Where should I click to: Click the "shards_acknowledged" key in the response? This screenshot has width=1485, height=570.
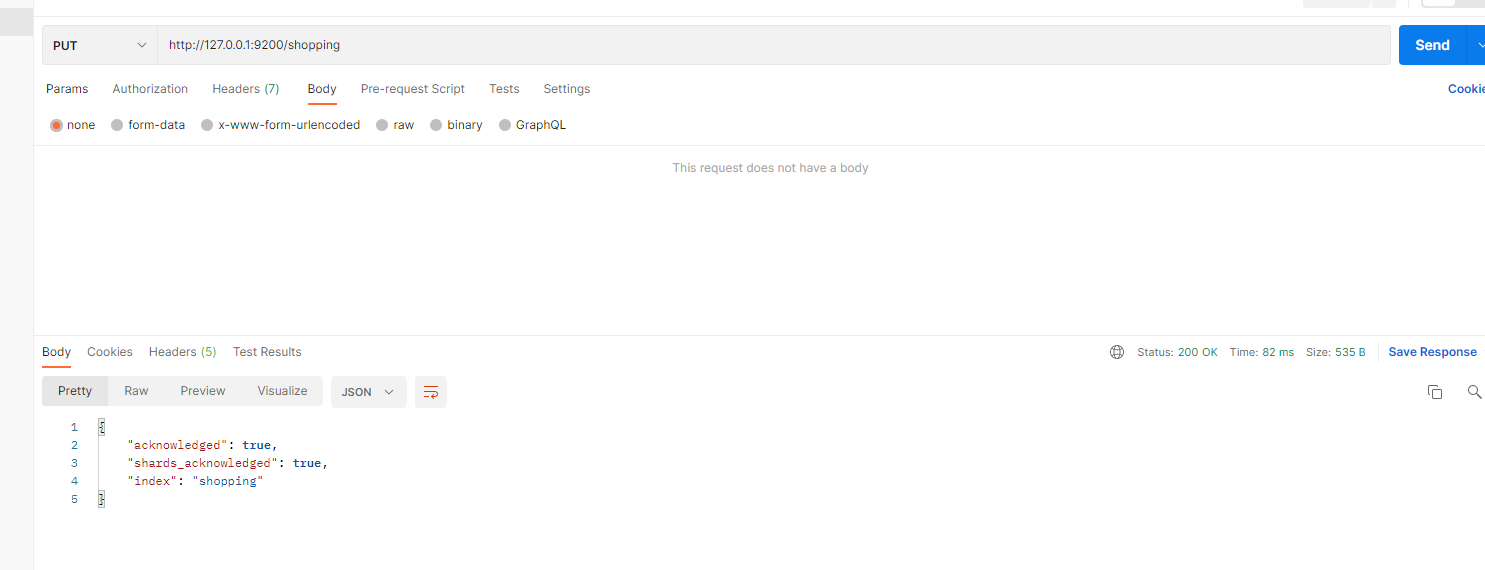pyautogui.click(x=202, y=463)
